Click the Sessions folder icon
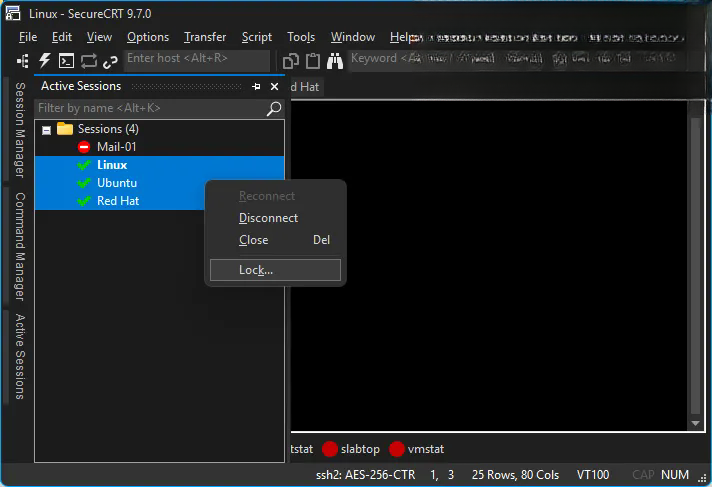This screenshot has height=487, width=712. tap(65, 129)
